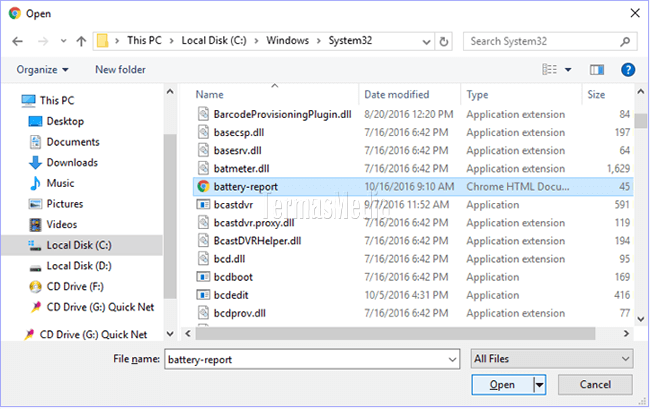Image resolution: width=650 pixels, height=409 pixels.
Task: Click the Search System32 field
Action: pyautogui.click(x=550, y=41)
